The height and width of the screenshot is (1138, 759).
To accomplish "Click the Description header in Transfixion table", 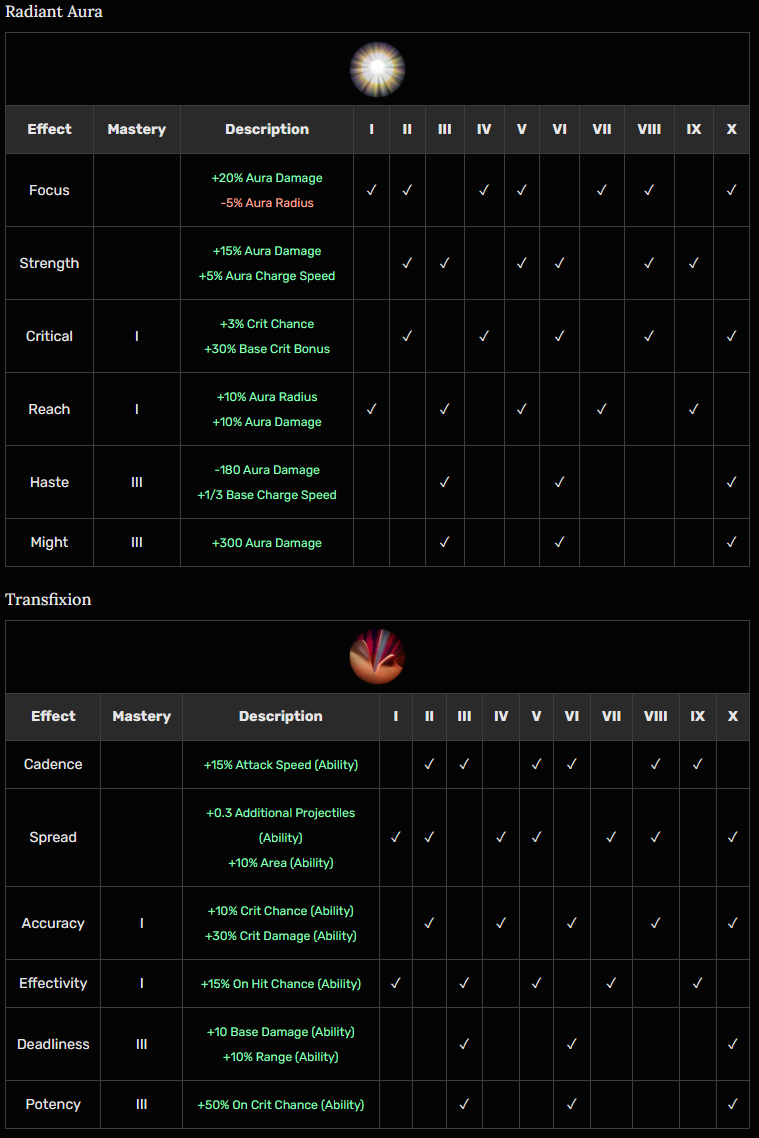I will click(x=281, y=716).
